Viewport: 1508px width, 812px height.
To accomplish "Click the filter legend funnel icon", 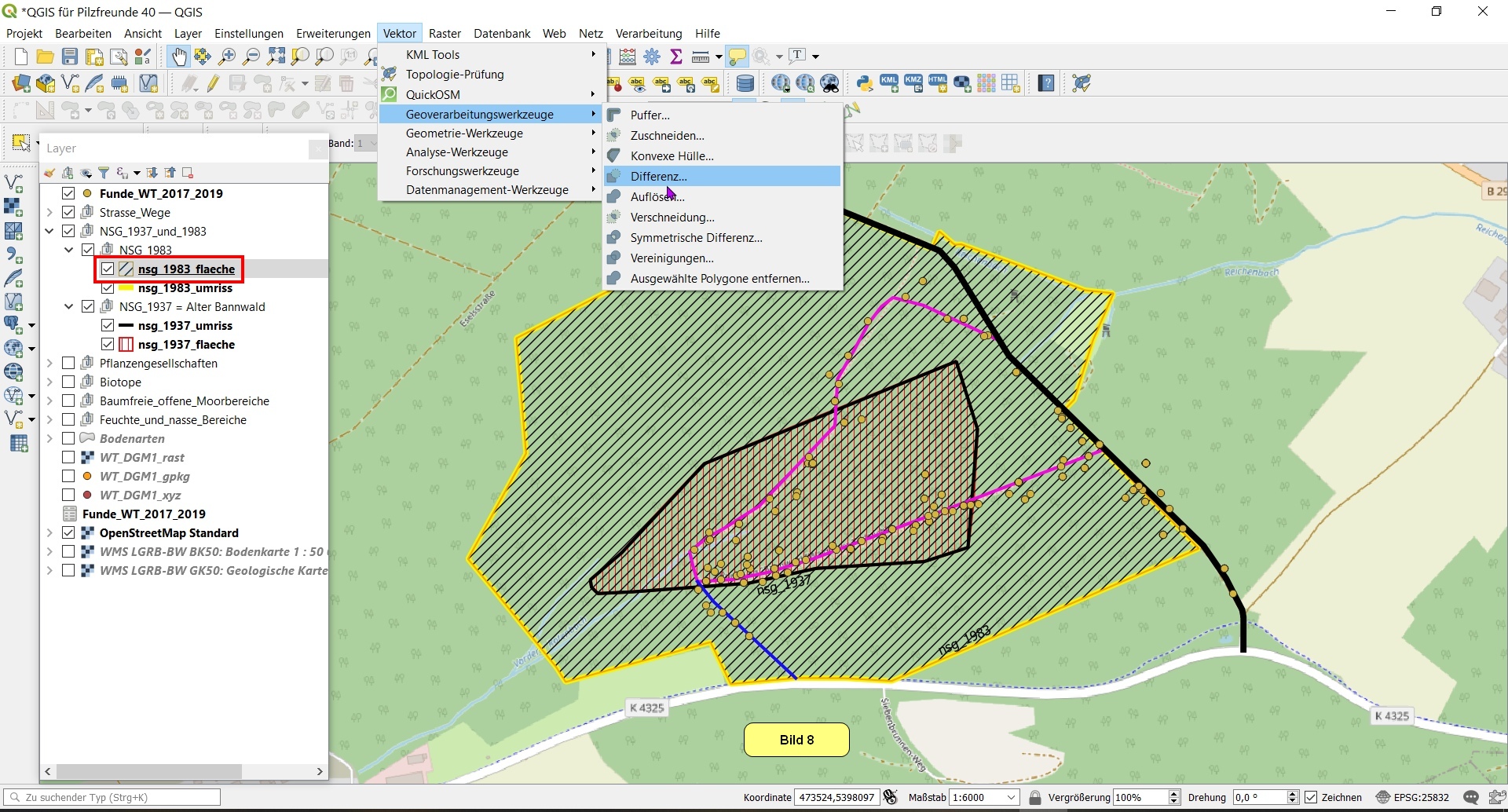I will tap(104, 173).
